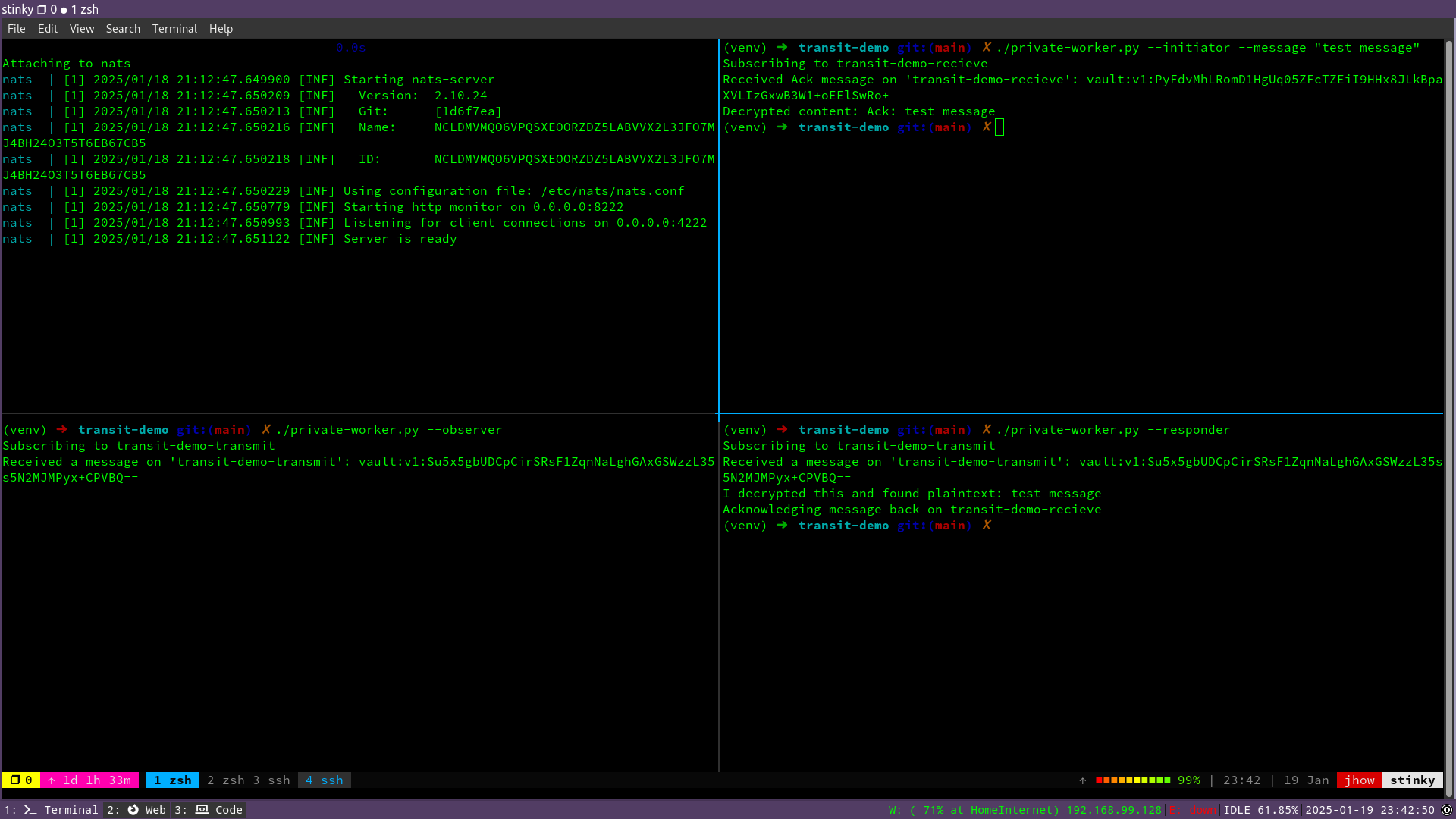Open the Help menu

pos(221,28)
